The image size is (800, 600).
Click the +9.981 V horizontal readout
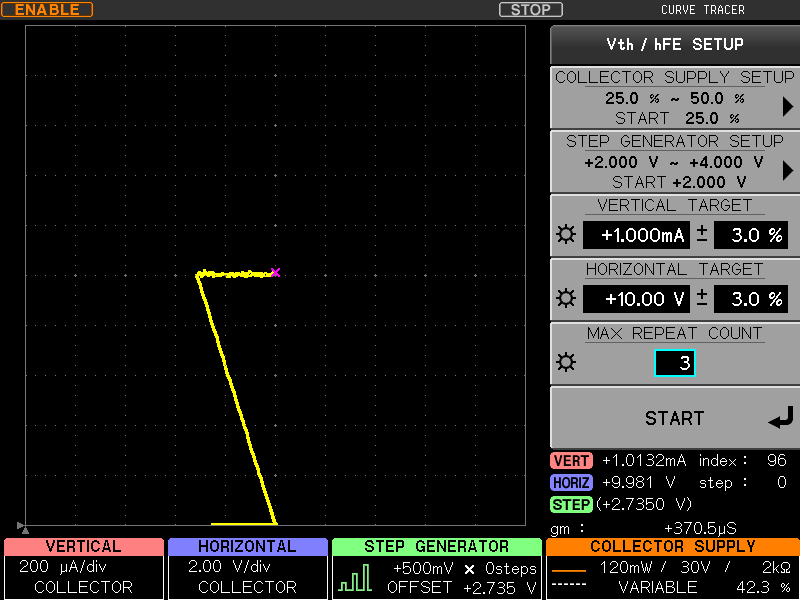[x=639, y=483]
